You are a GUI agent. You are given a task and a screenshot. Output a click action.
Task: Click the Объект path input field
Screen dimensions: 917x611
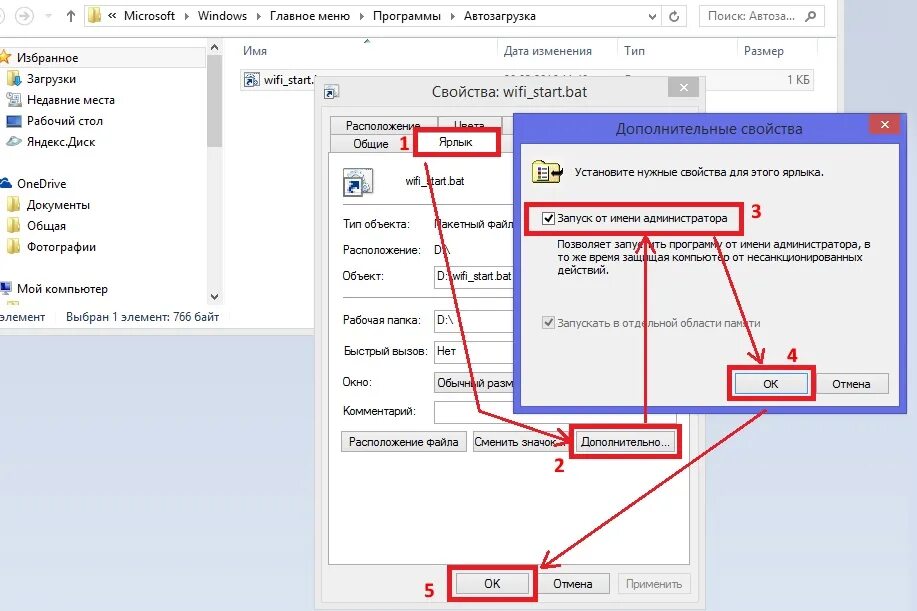click(474, 276)
